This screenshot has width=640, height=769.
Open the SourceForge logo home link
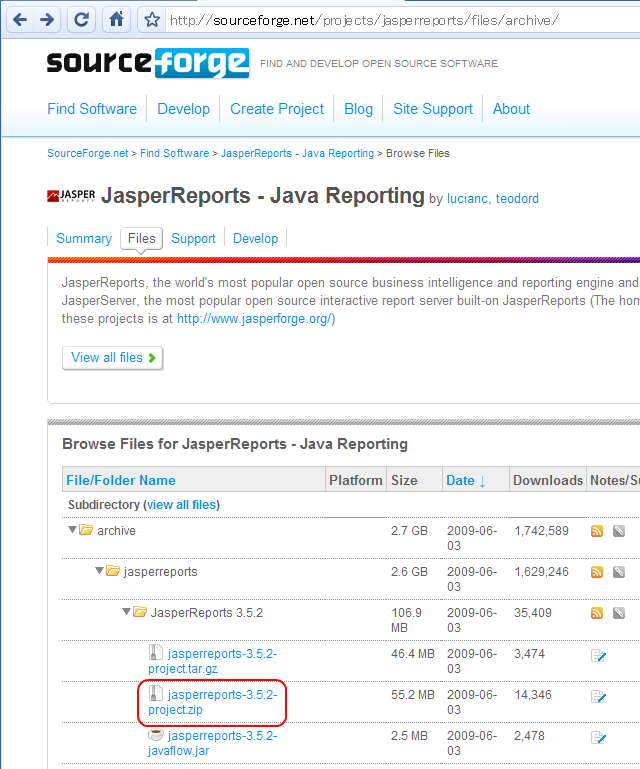(148, 63)
